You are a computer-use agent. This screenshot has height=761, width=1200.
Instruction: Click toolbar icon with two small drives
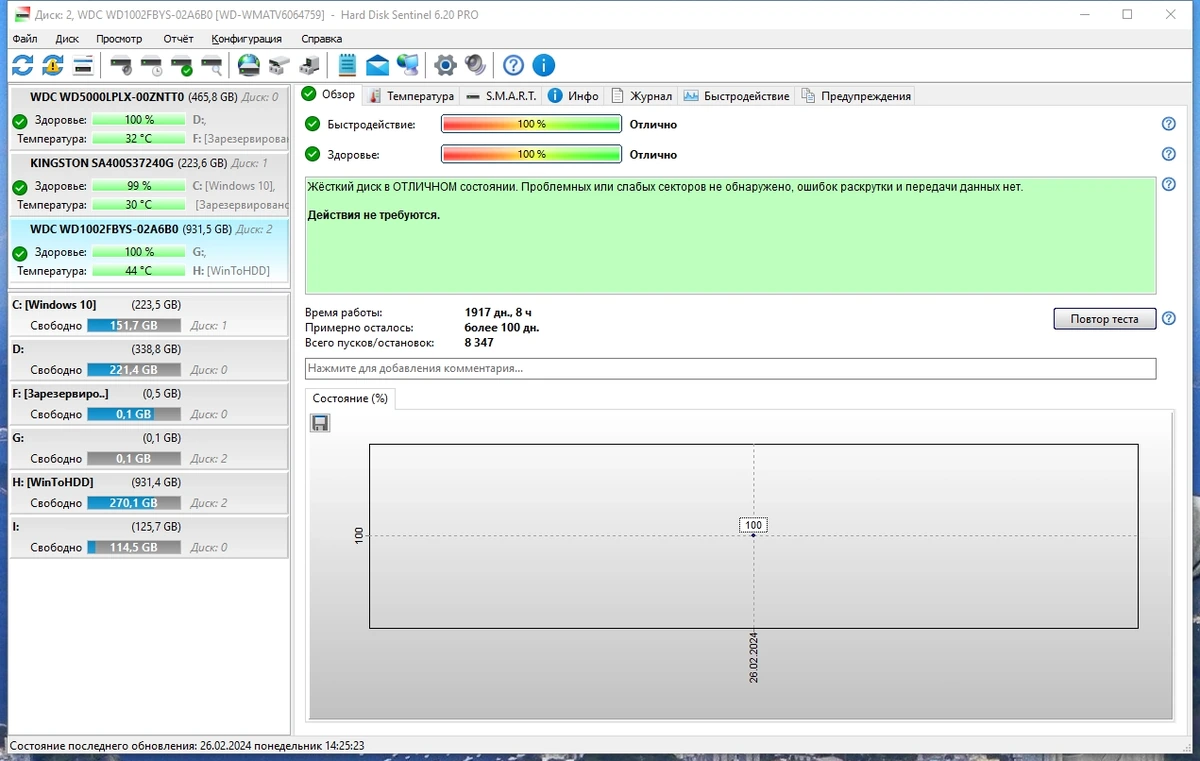point(279,66)
